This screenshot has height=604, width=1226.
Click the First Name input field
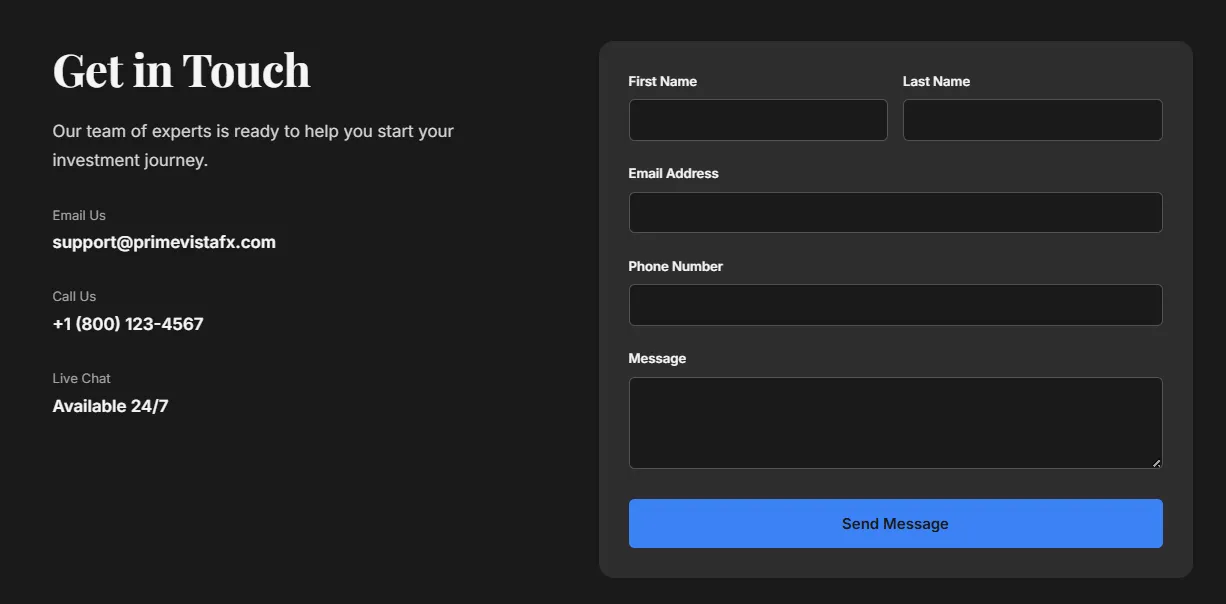tap(757, 120)
